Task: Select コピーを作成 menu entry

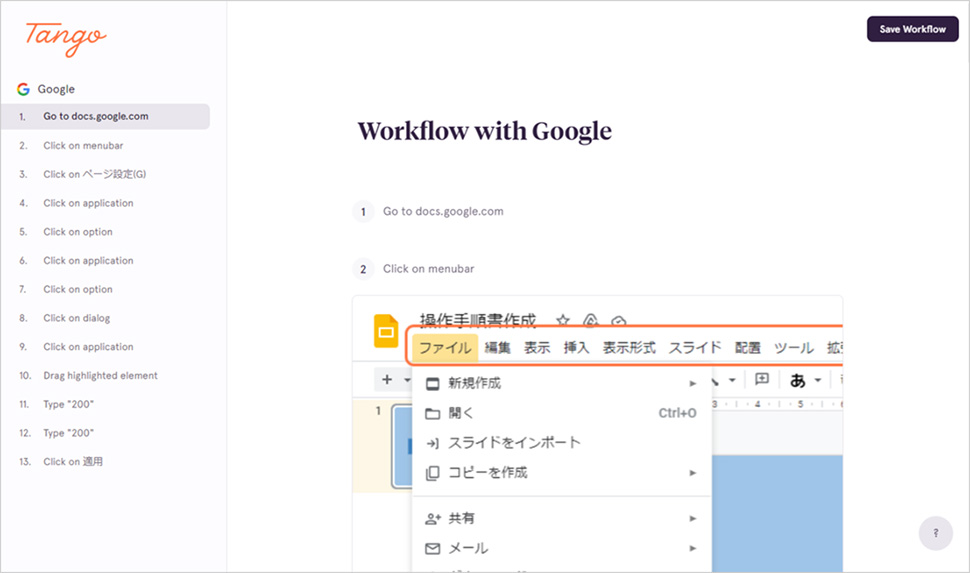Action: [561, 473]
